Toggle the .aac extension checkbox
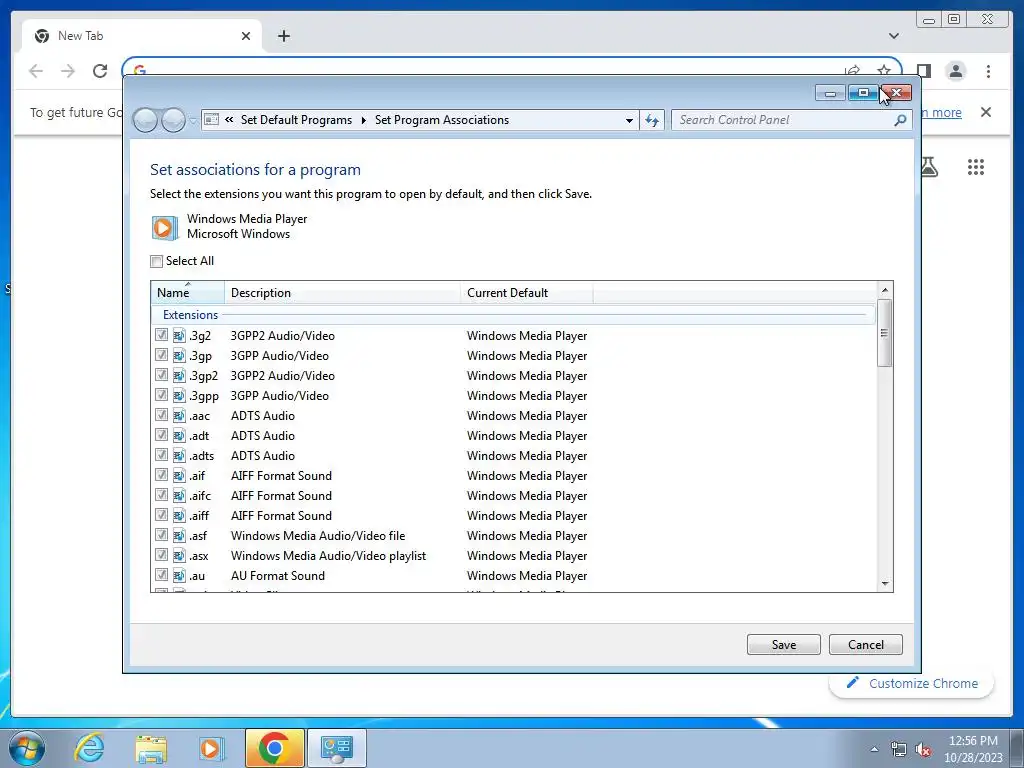This screenshot has height=768, width=1024. click(x=161, y=415)
